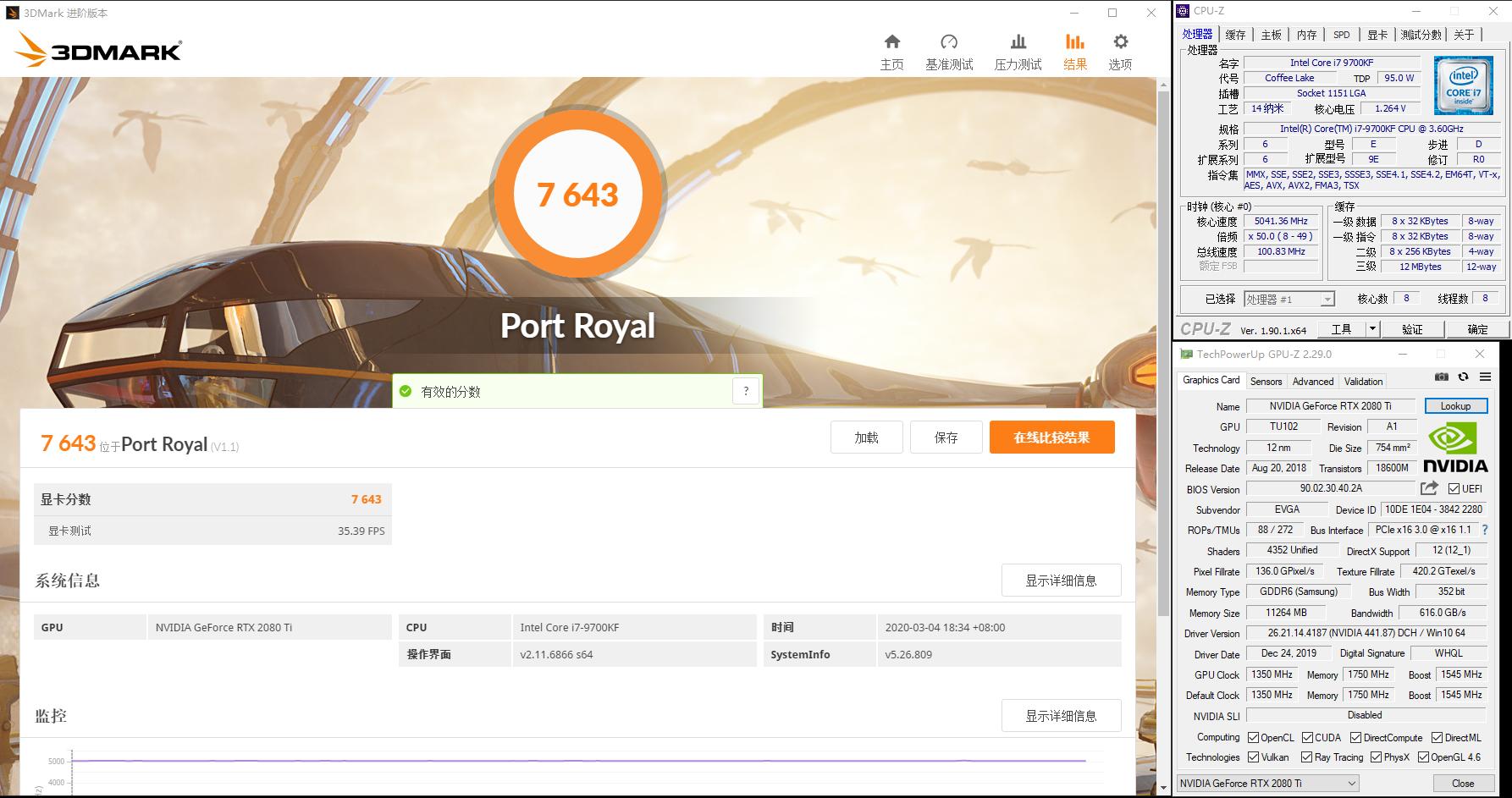Click the Lookup button in GPU-Z
This screenshot has width=1512, height=798.
pyautogui.click(x=1455, y=406)
